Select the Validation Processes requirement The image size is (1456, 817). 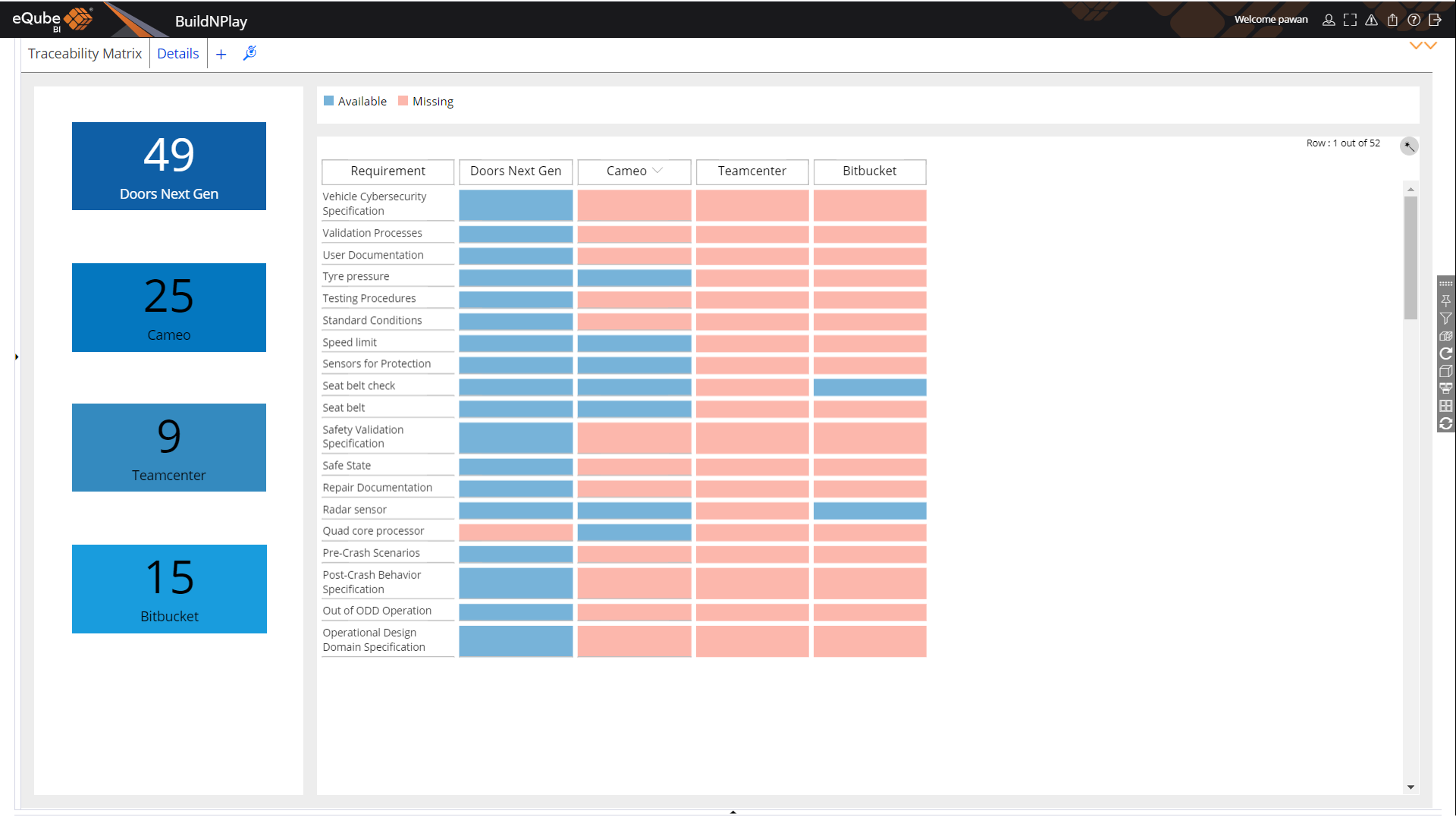pos(388,233)
